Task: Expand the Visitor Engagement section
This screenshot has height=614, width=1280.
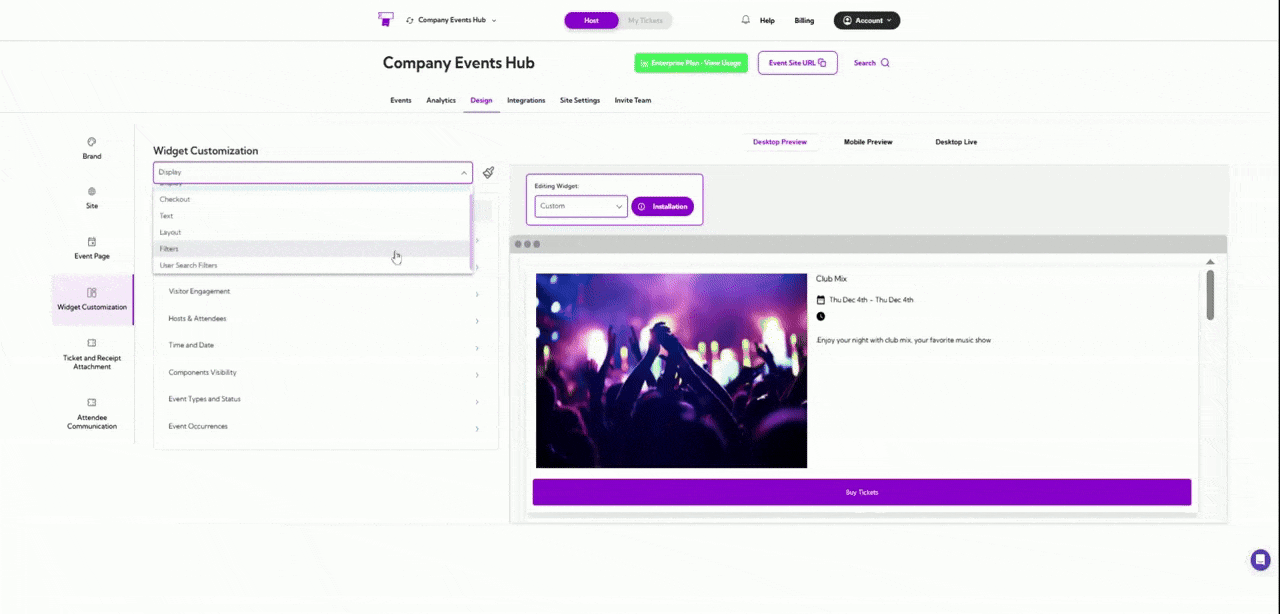Action: tap(325, 292)
